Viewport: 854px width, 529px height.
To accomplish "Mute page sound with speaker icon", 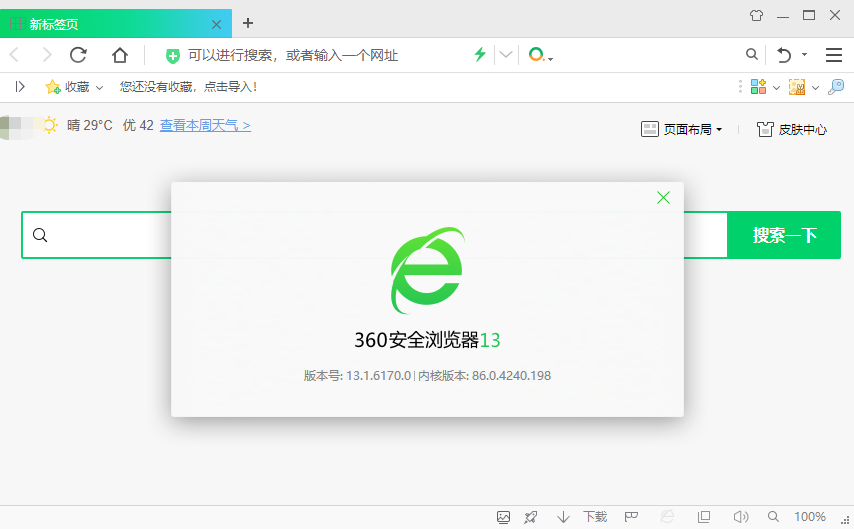I will click(741, 516).
